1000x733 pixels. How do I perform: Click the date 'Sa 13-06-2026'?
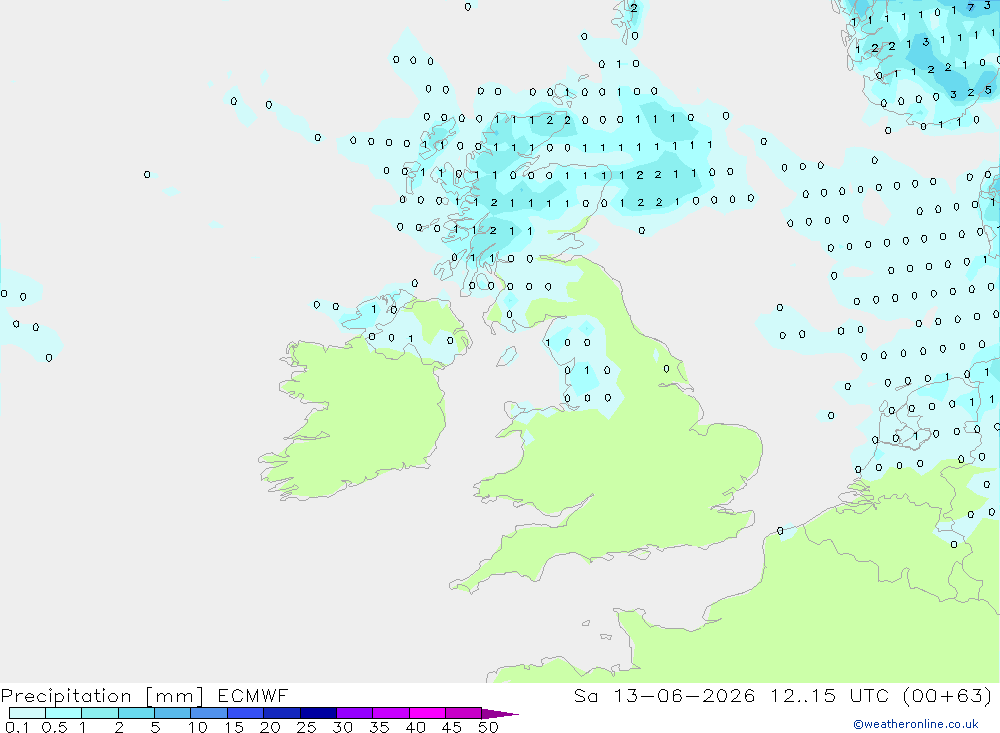click(665, 695)
